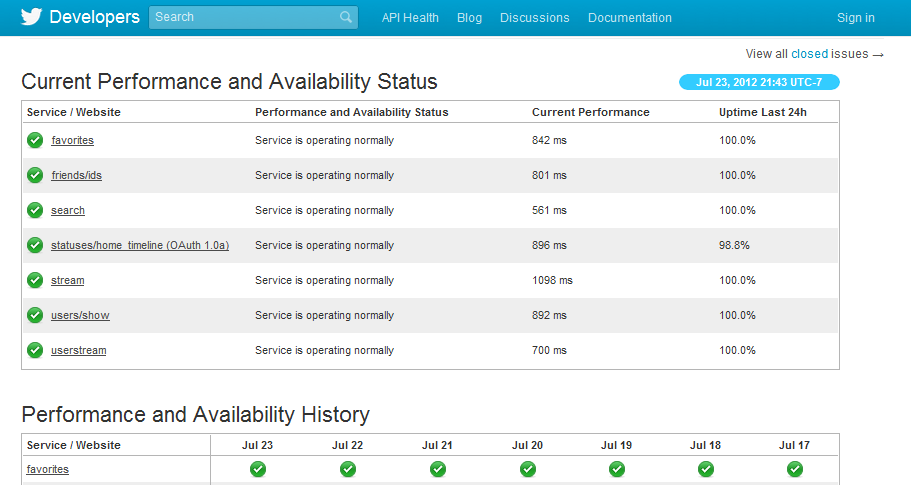Click the Jul 20 history column header
The height and width of the screenshot is (485, 911).
[x=527, y=445]
